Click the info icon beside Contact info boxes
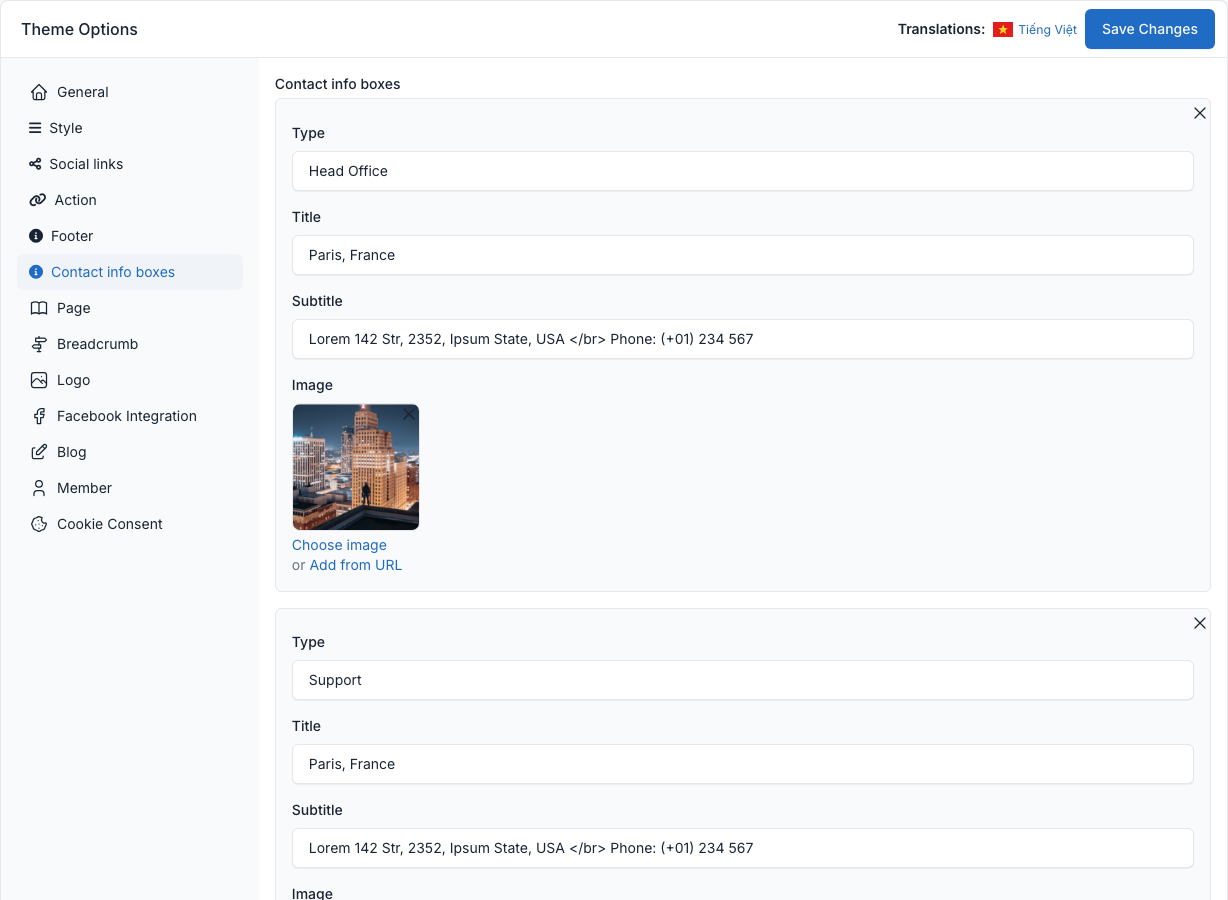Screen dimensions: 1228x900 pyautogui.click(x=36, y=272)
